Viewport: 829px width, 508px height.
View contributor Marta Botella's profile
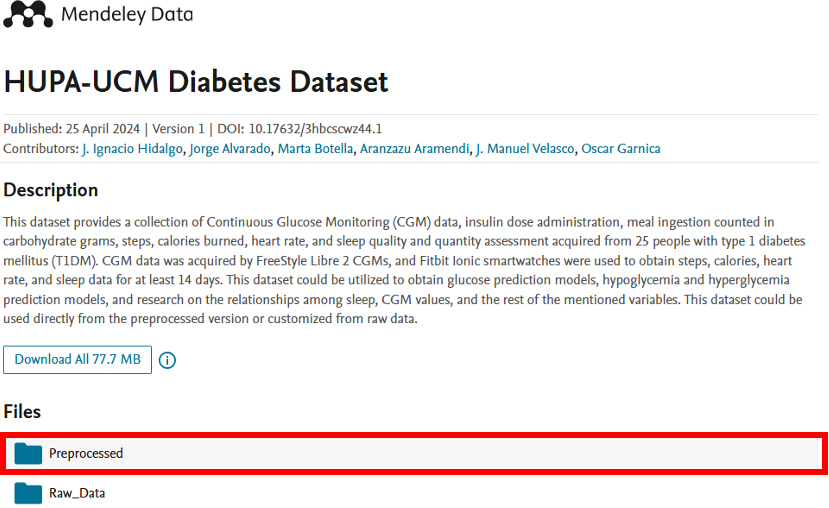click(x=315, y=149)
